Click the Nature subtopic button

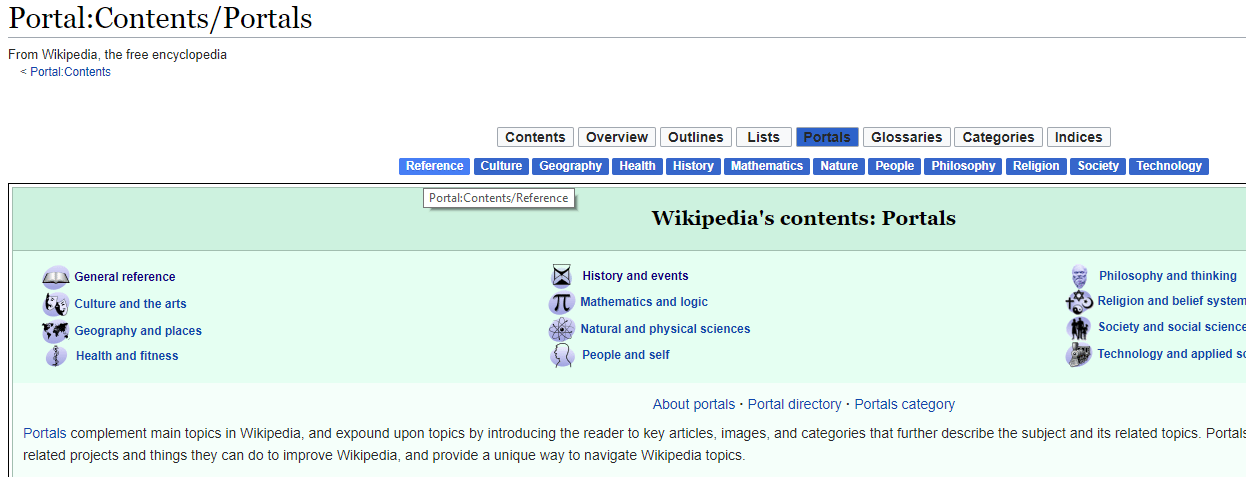point(839,166)
